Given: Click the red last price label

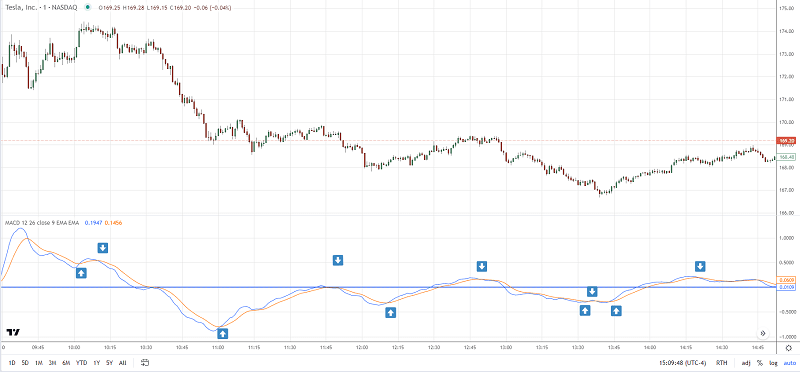Looking at the screenshot, I should [x=785, y=140].
